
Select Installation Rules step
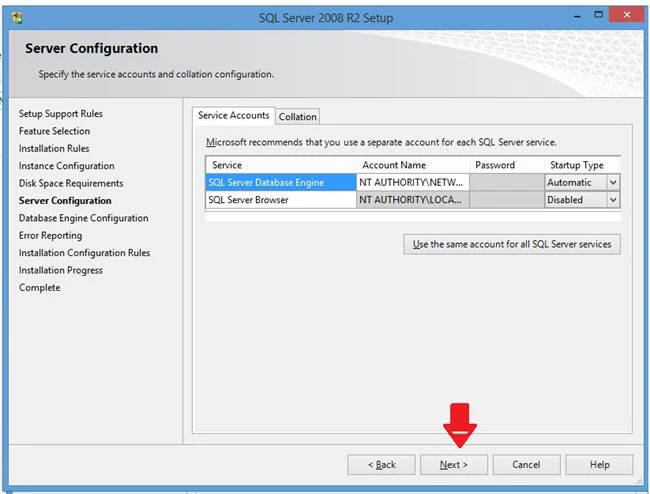54,148
